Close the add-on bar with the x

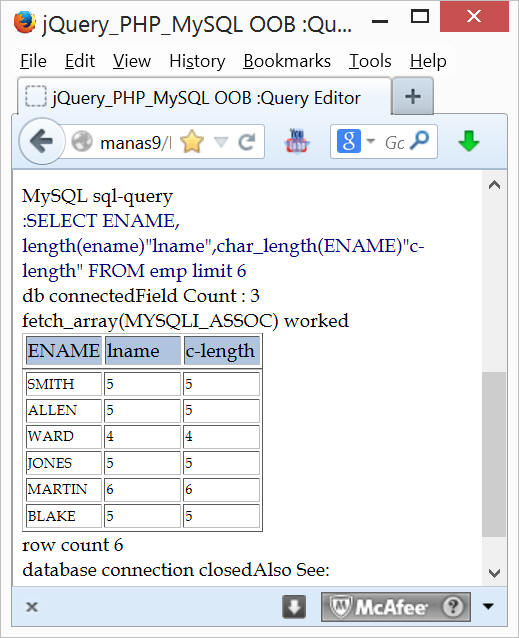[32, 607]
